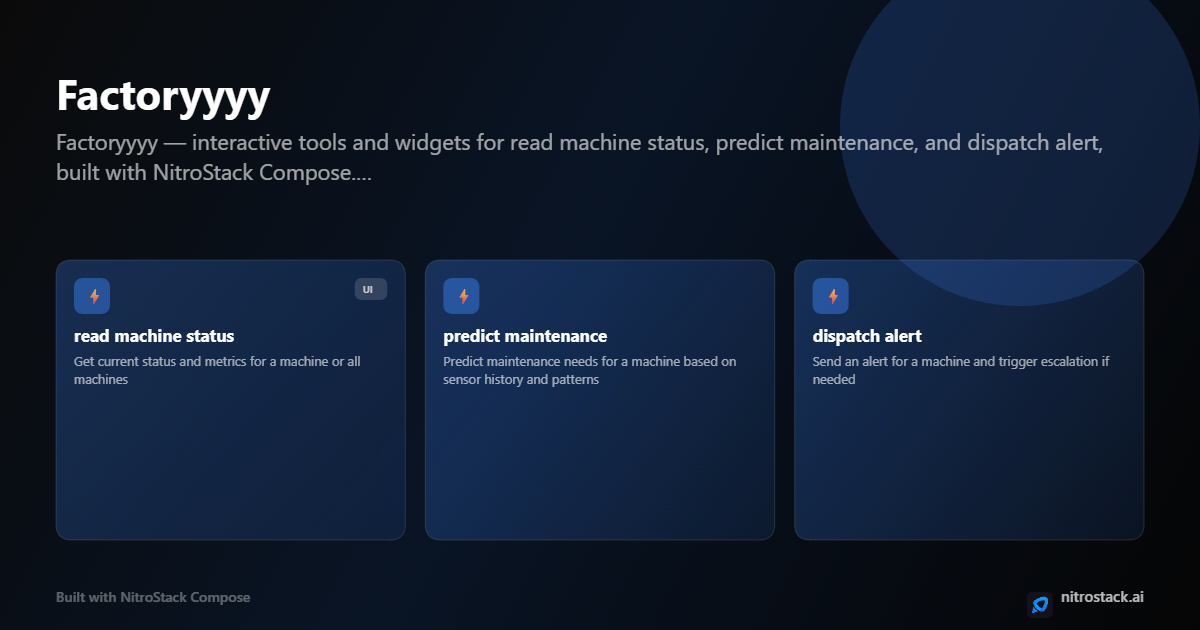
Task: Click empty body area of dispatch alert card
Action: click(x=968, y=460)
